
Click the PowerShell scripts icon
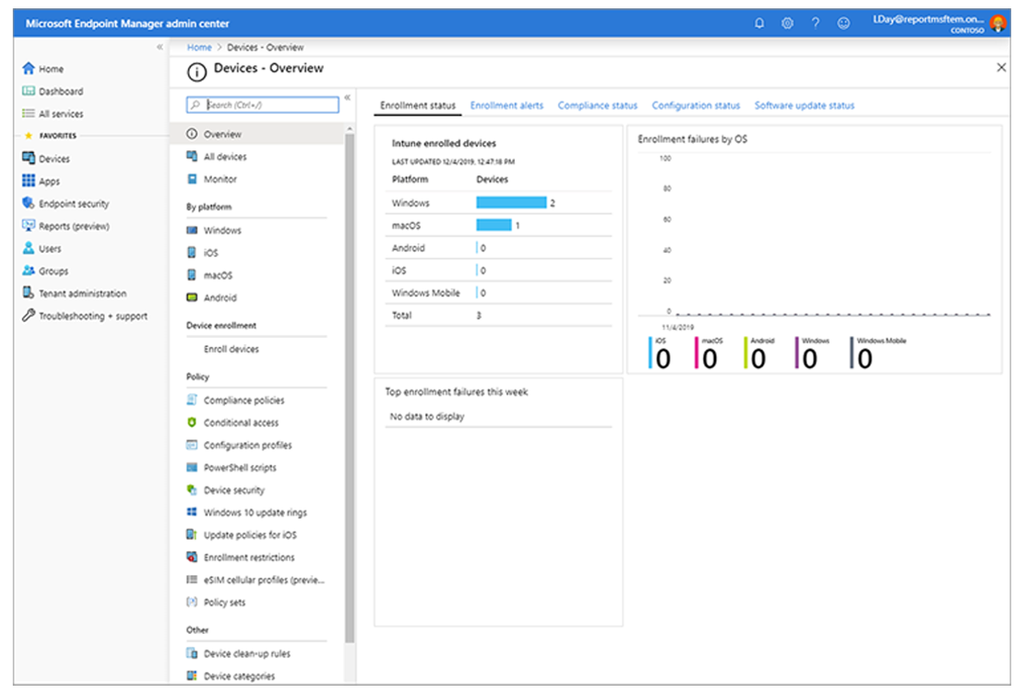click(x=192, y=467)
